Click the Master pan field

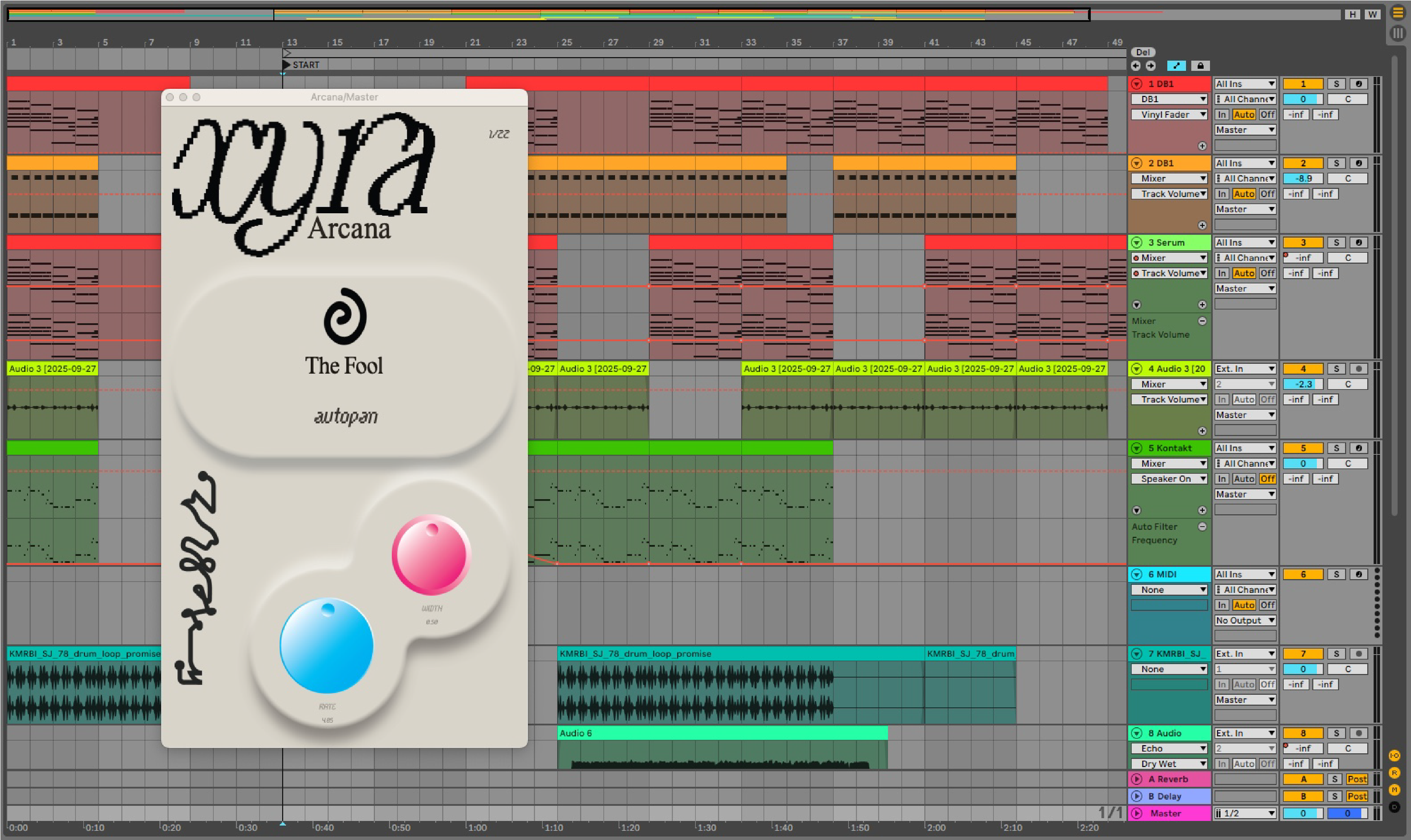(1348, 813)
